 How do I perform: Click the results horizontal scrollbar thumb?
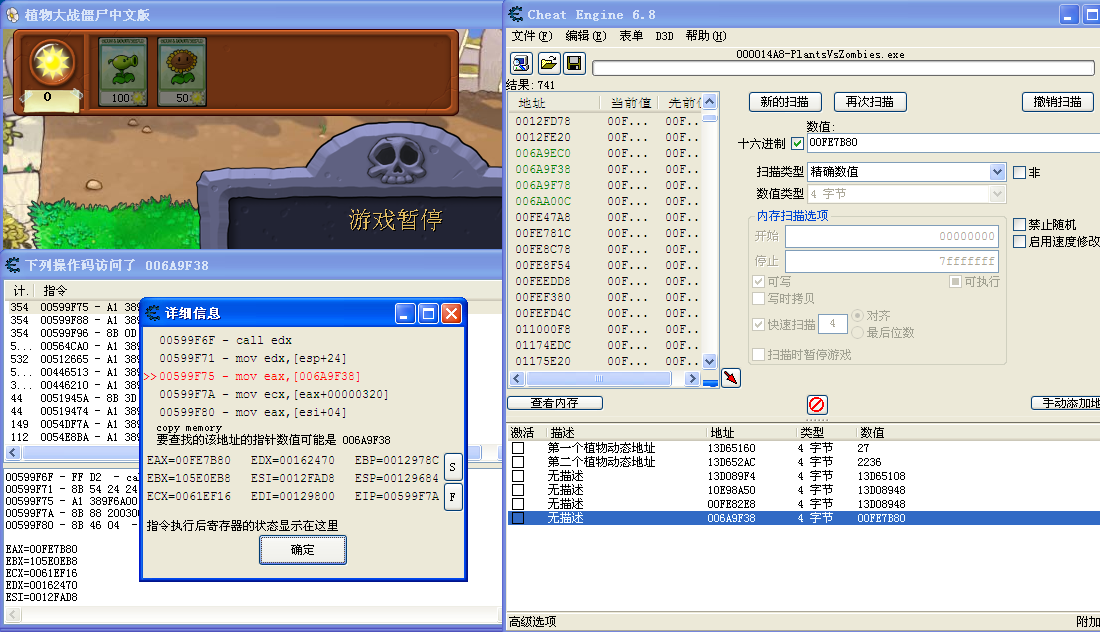point(598,379)
